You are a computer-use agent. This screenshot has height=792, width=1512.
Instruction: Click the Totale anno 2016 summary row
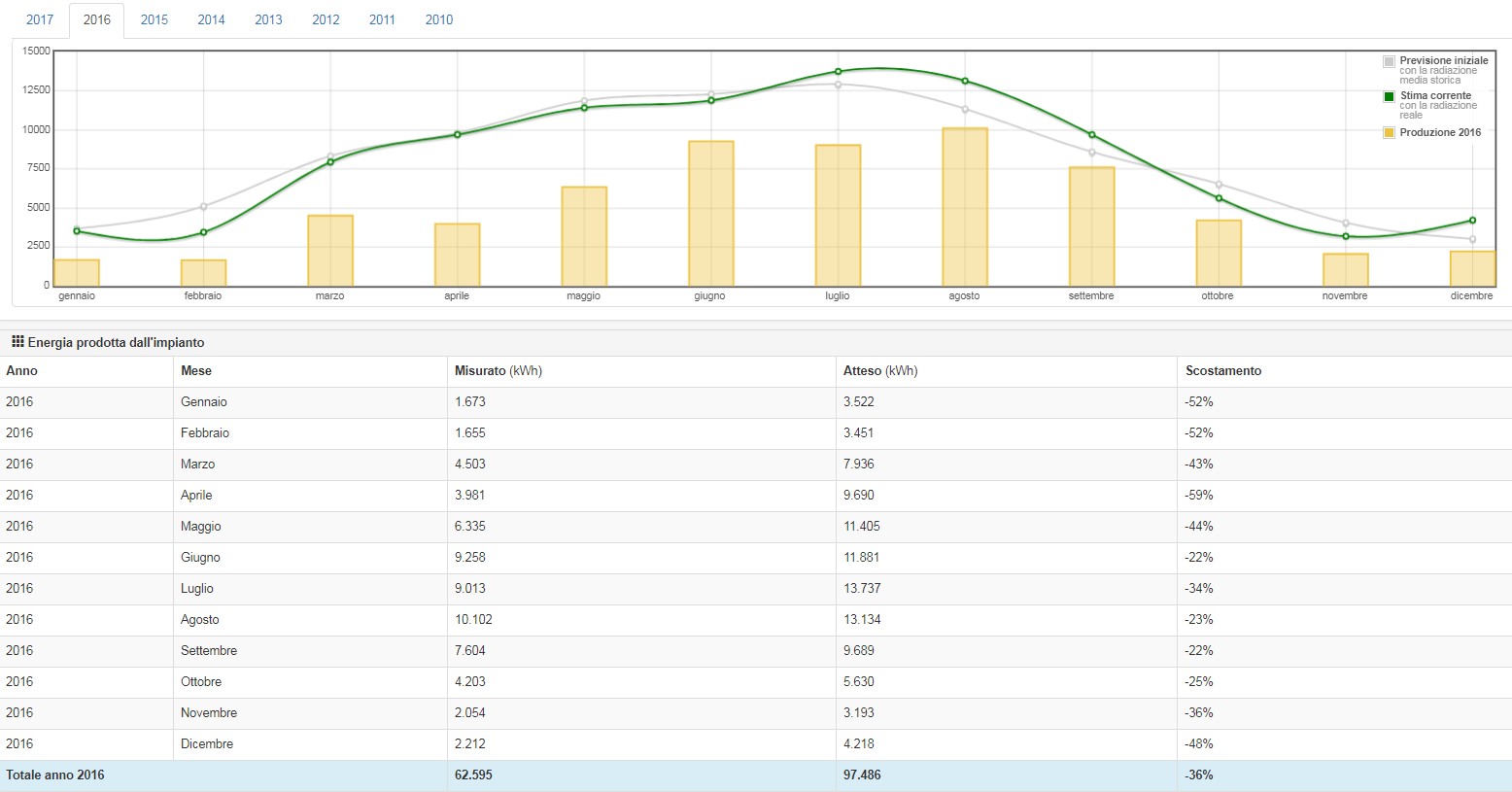pos(55,775)
